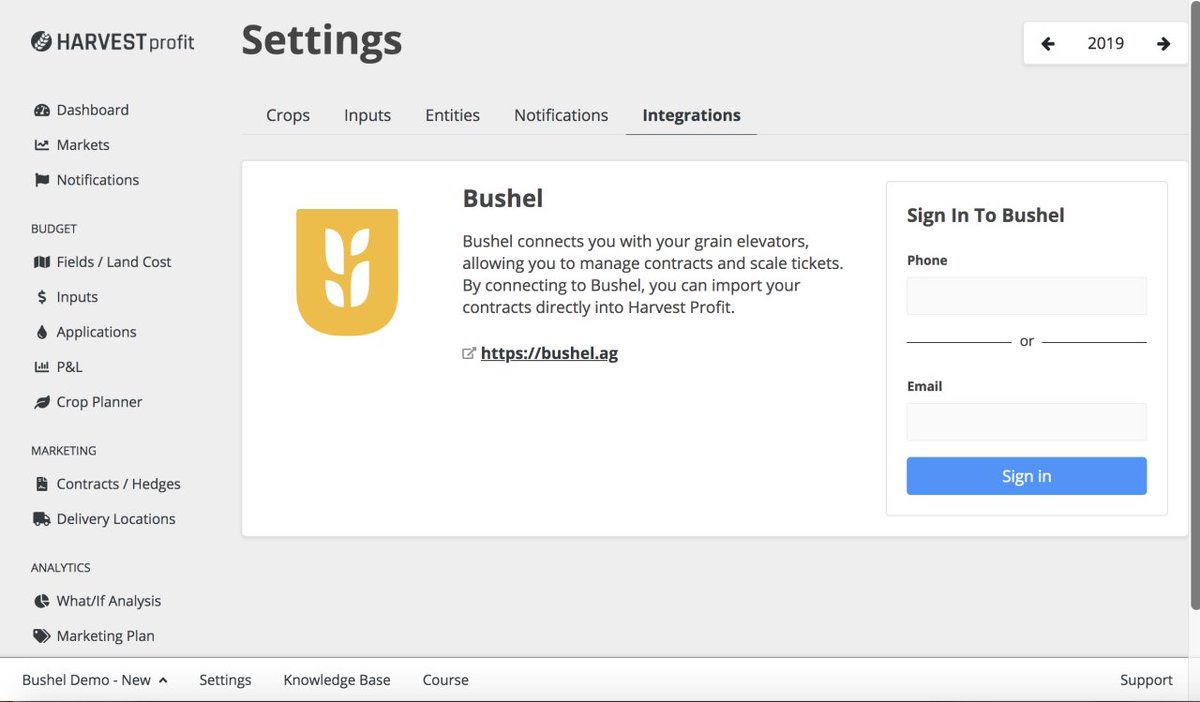Open Settings from the bottom bar

point(225,680)
